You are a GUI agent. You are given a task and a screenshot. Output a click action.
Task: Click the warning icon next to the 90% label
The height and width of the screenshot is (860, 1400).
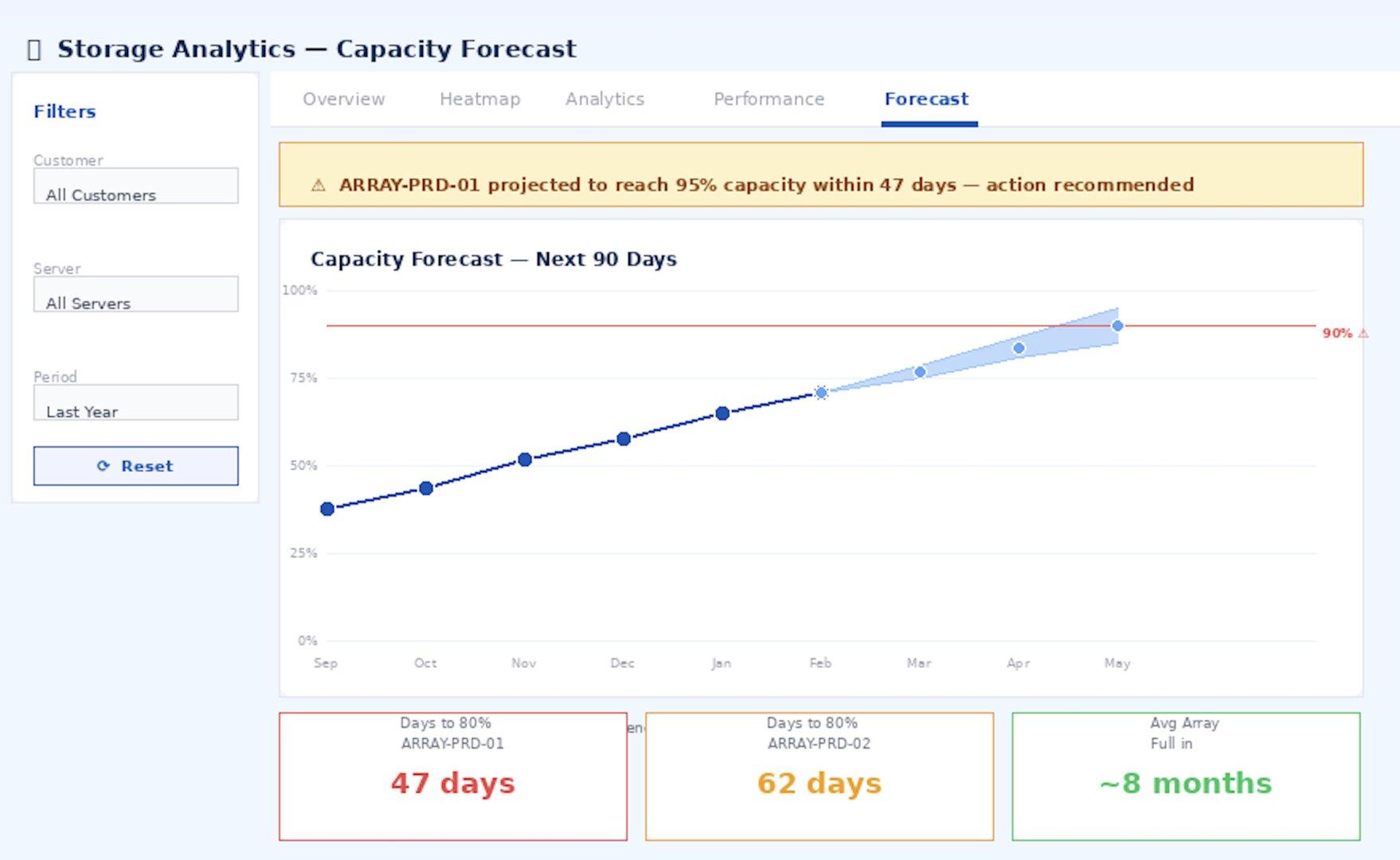click(x=1363, y=334)
